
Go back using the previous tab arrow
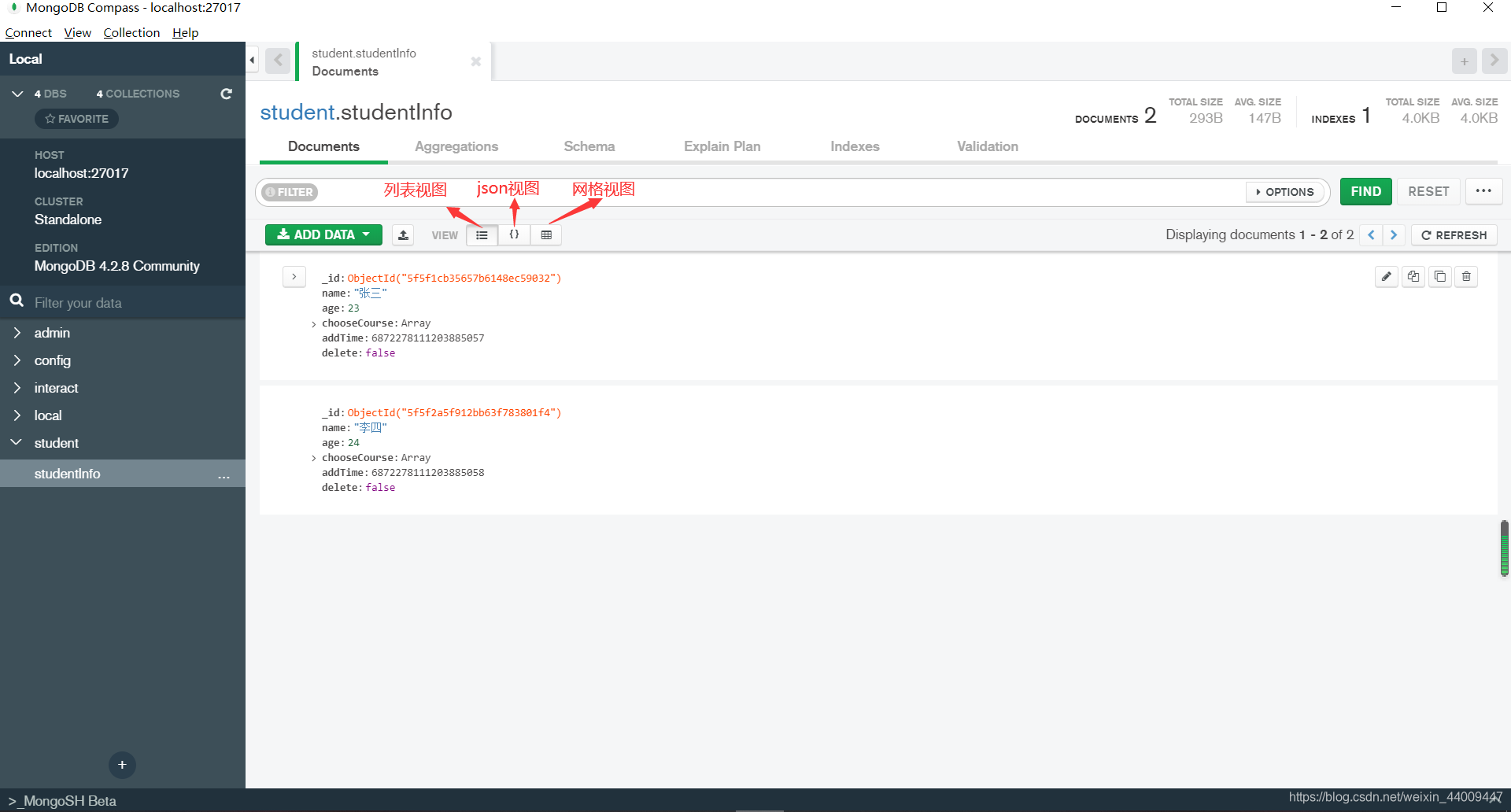pyautogui.click(x=278, y=61)
